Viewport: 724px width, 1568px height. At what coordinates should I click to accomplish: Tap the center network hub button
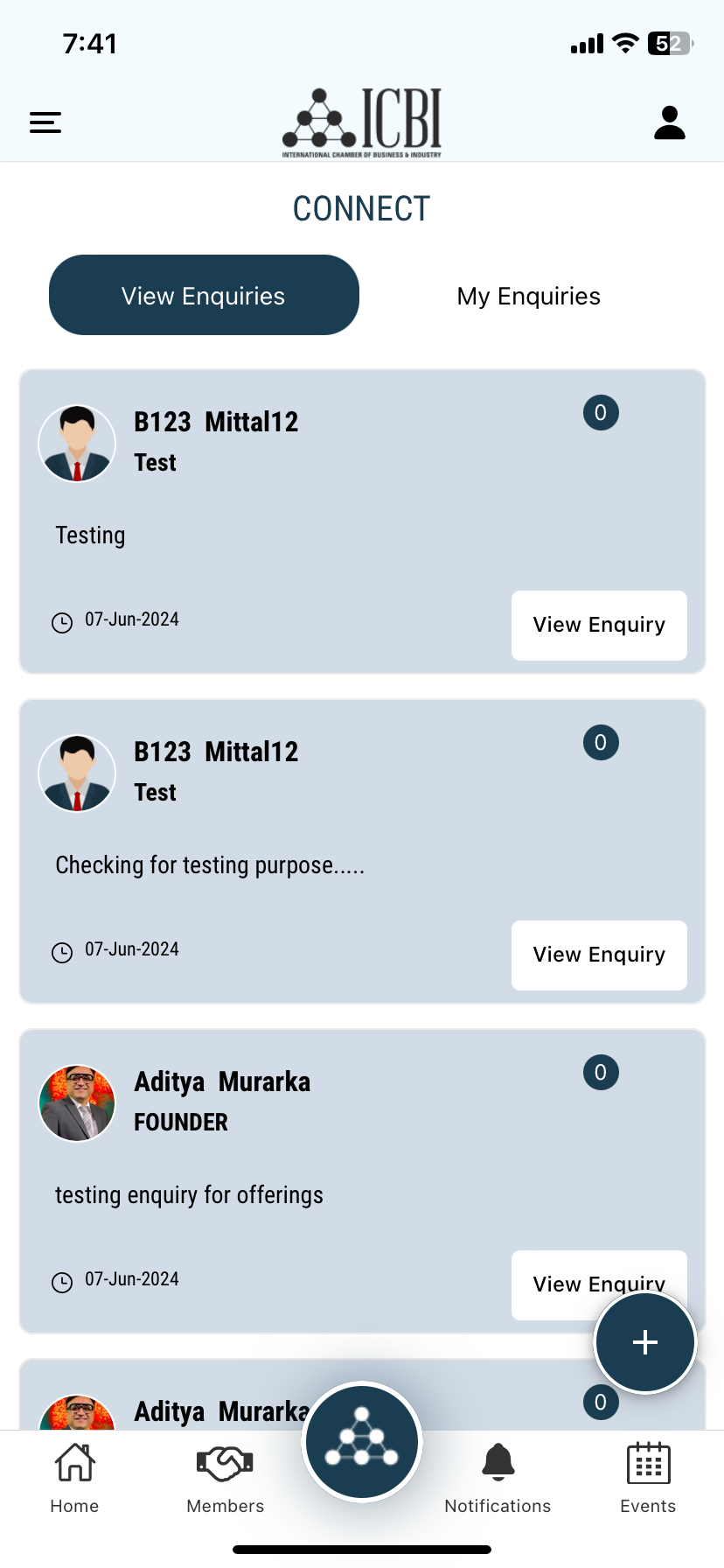(x=362, y=1442)
